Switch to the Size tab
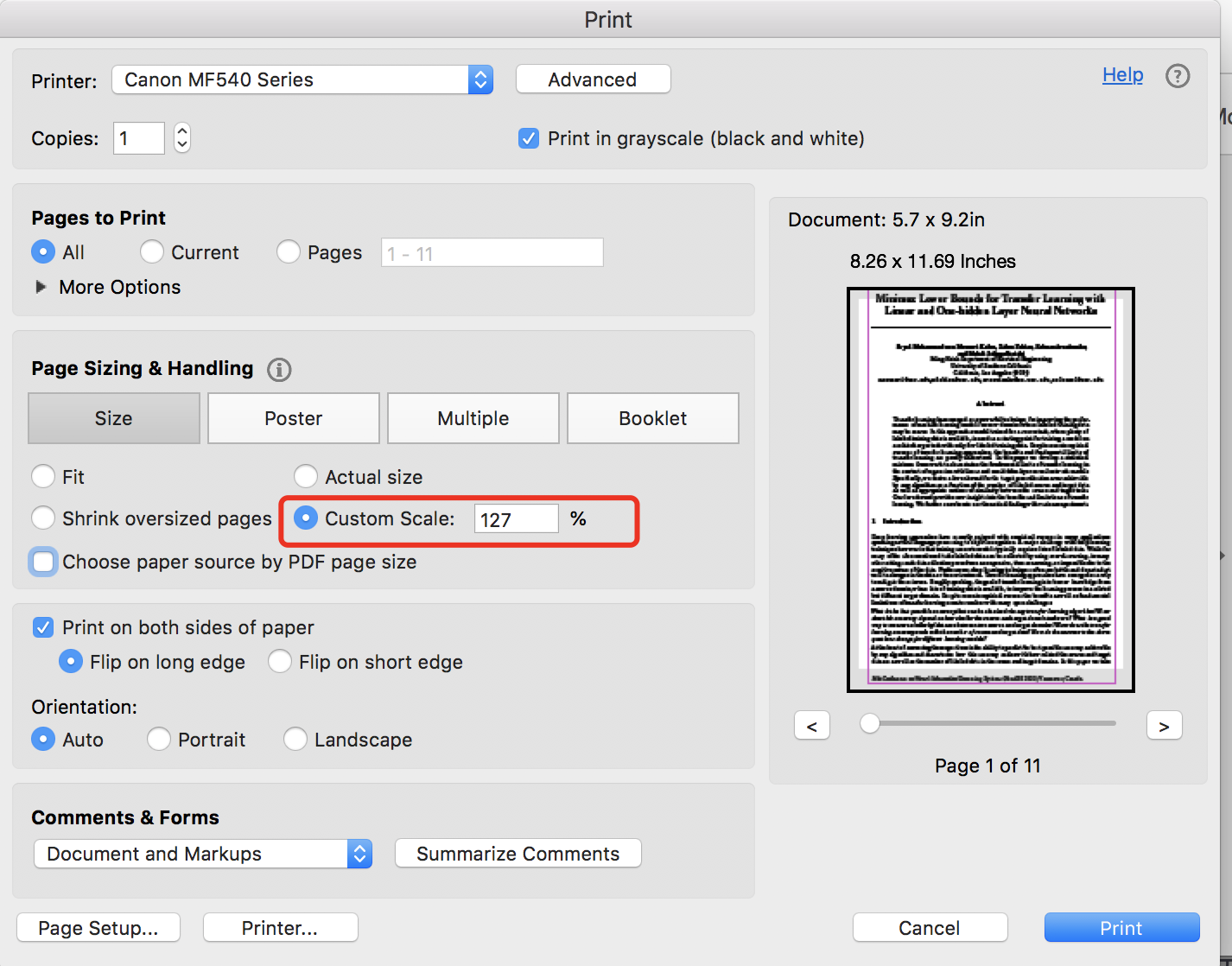This screenshot has height=966, width=1232. pyautogui.click(x=114, y=418)
